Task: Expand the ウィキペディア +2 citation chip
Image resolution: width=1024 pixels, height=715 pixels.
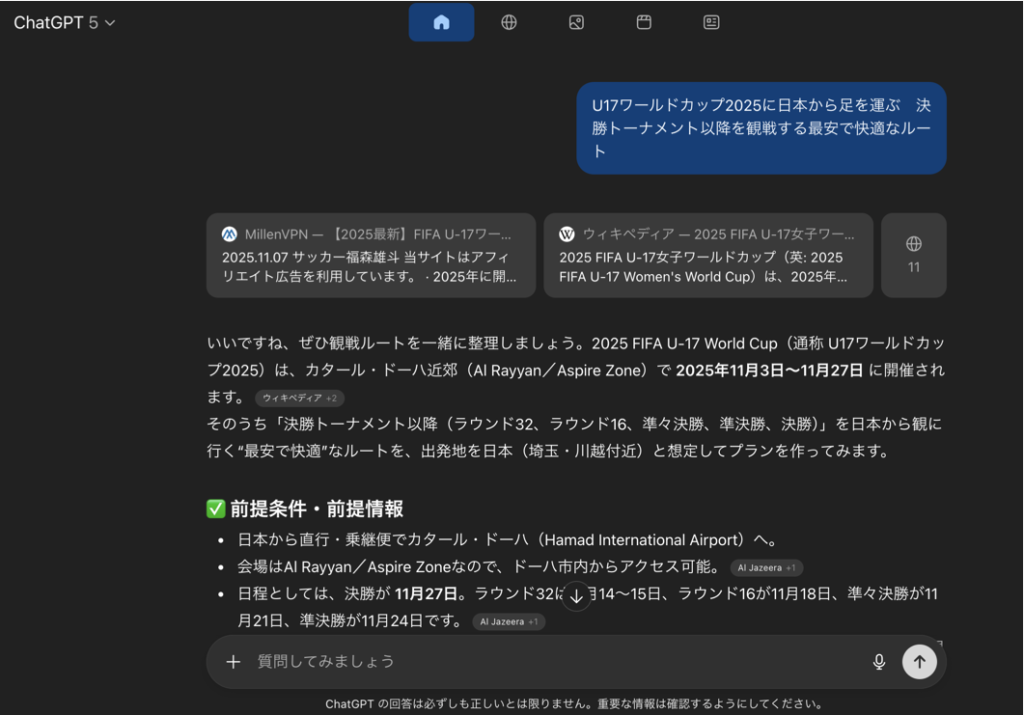Action: tap(299, 398)
